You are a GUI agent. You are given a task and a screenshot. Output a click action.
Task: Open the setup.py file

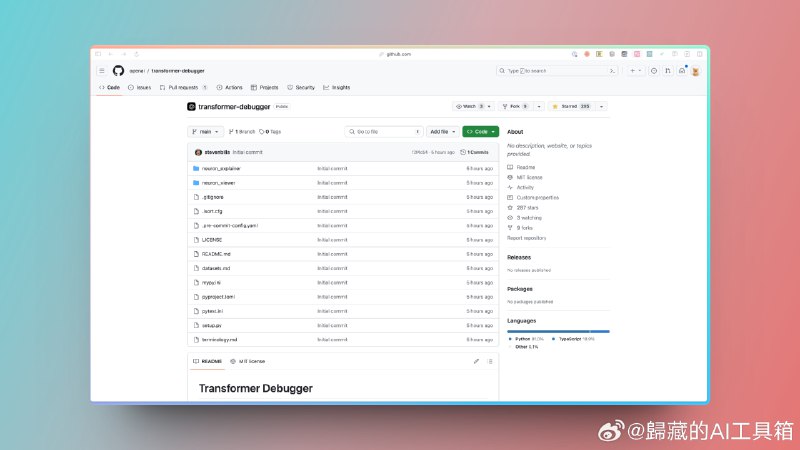[211, 326]
